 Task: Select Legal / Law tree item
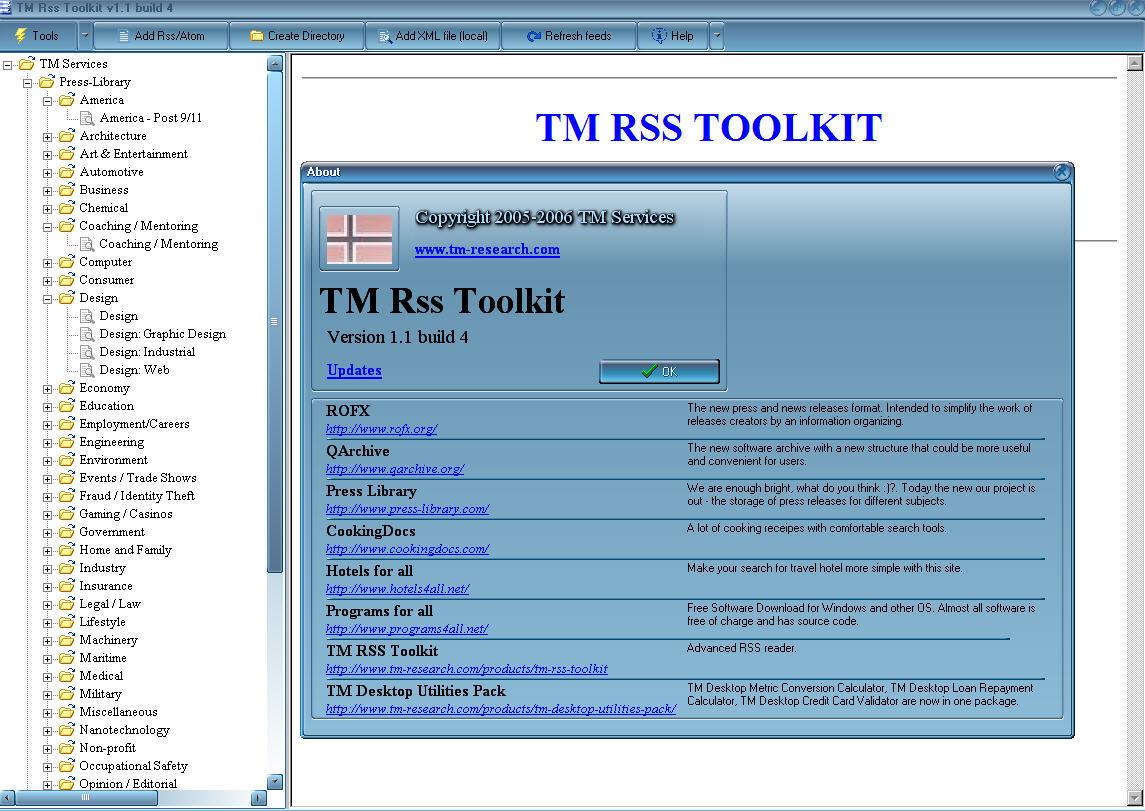tap(110, 604)
